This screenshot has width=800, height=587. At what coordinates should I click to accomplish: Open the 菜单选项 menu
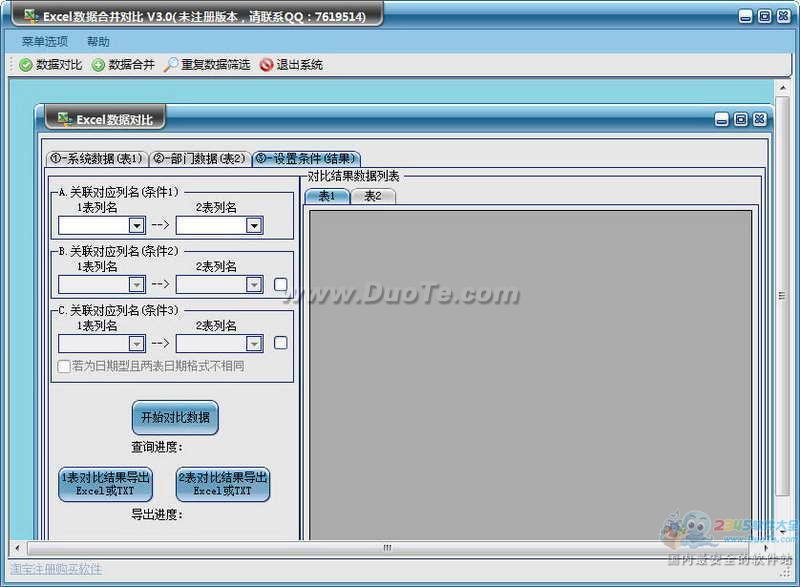point(45,42)
